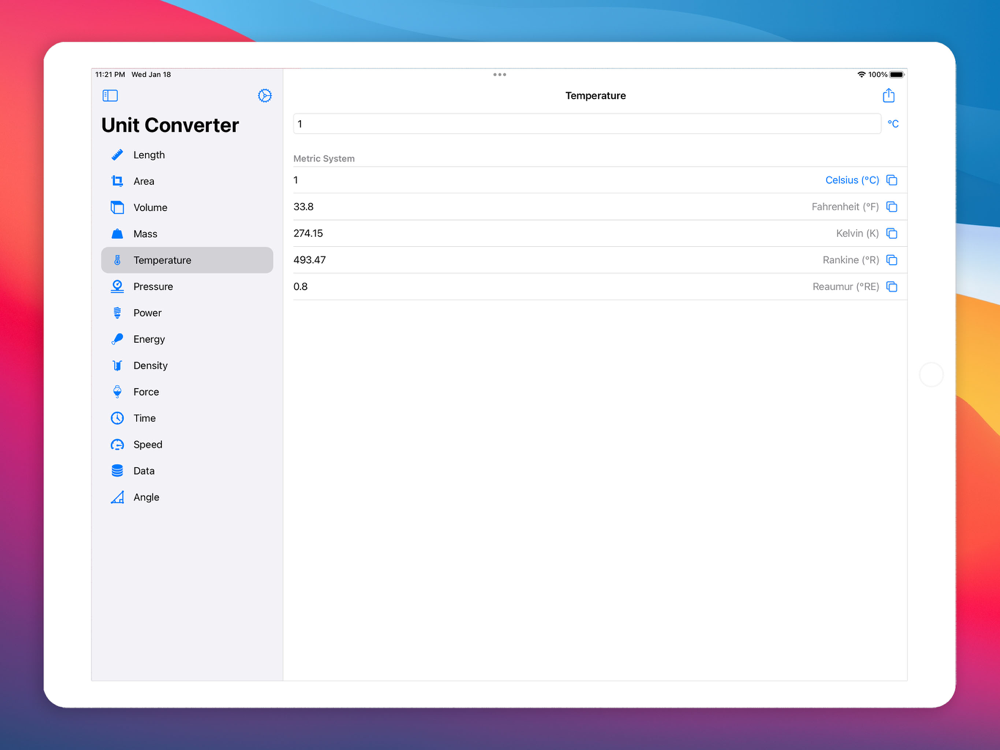Tap the three-dot multitasking control

499,75
